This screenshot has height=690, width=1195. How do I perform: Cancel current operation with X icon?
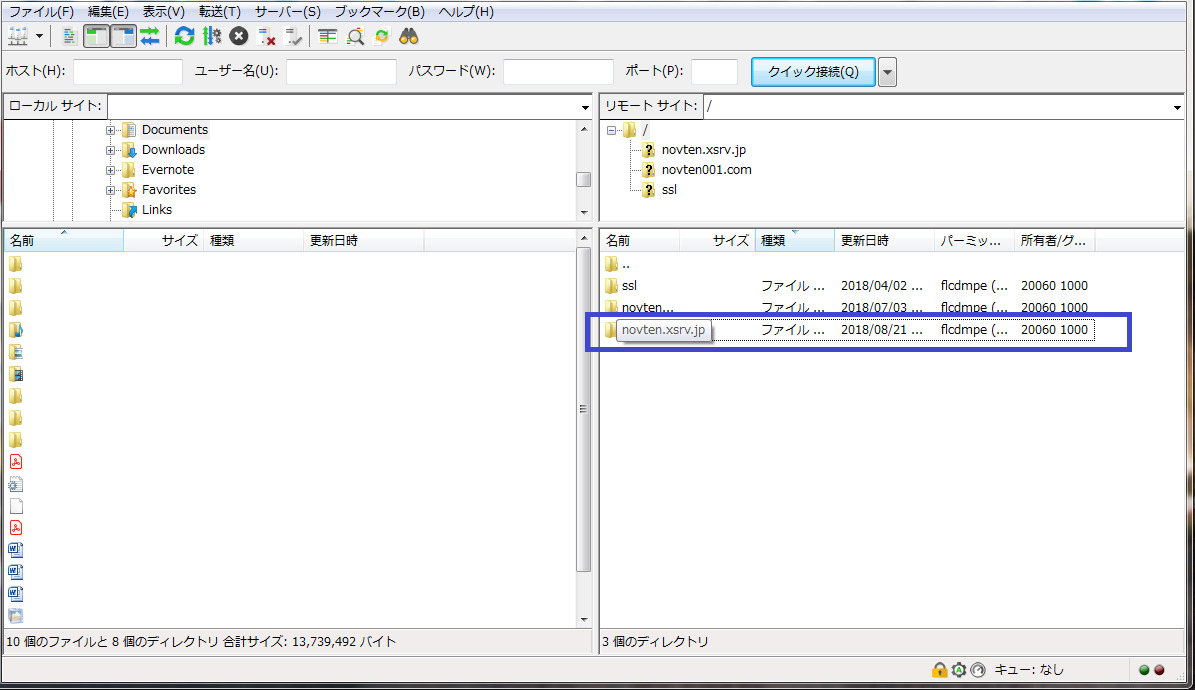[239, 36]
